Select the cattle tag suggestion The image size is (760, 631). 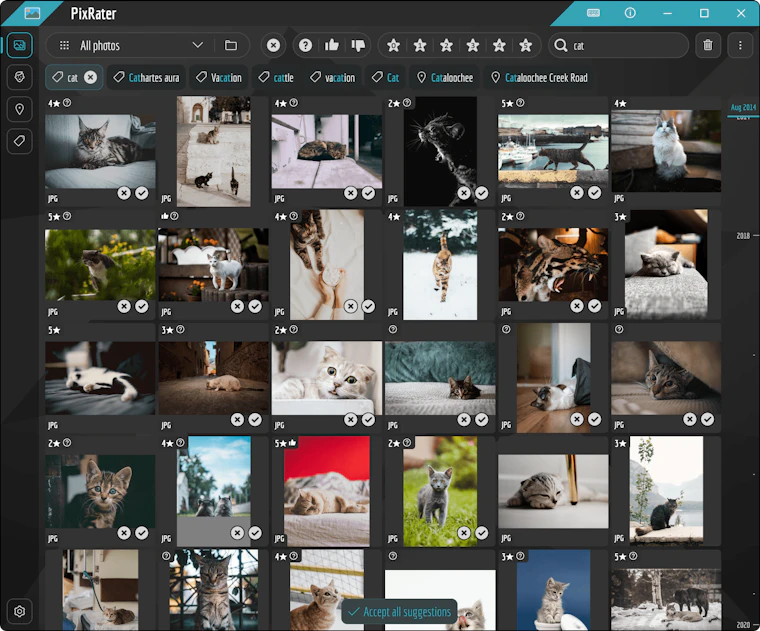[276, 78]
